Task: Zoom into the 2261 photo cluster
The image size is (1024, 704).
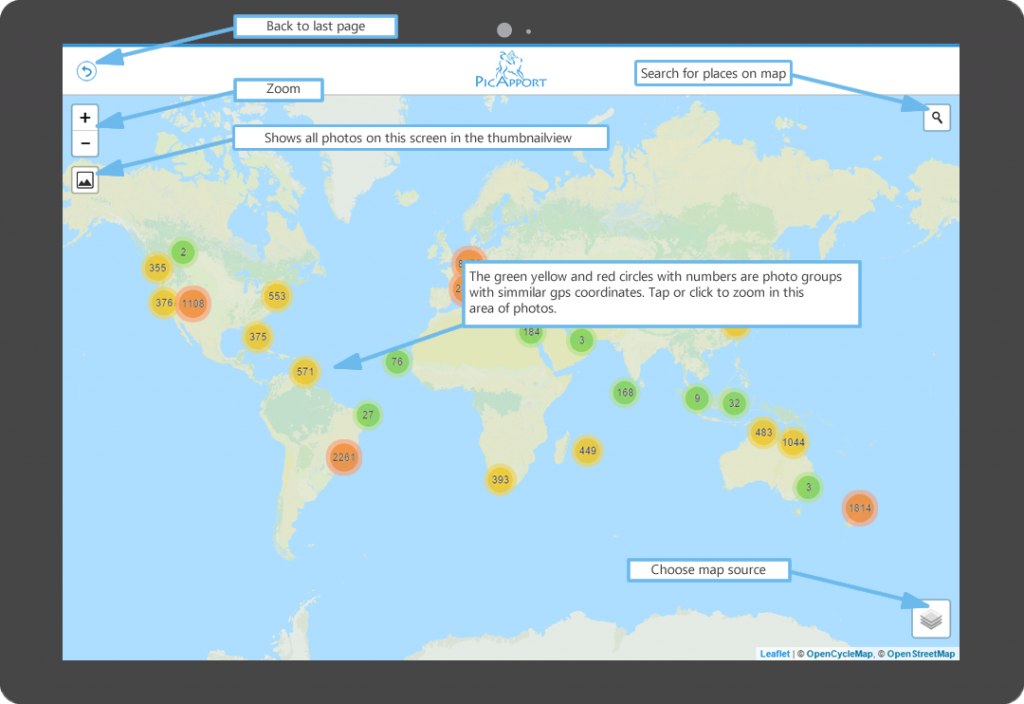Action: coord(343,458)
